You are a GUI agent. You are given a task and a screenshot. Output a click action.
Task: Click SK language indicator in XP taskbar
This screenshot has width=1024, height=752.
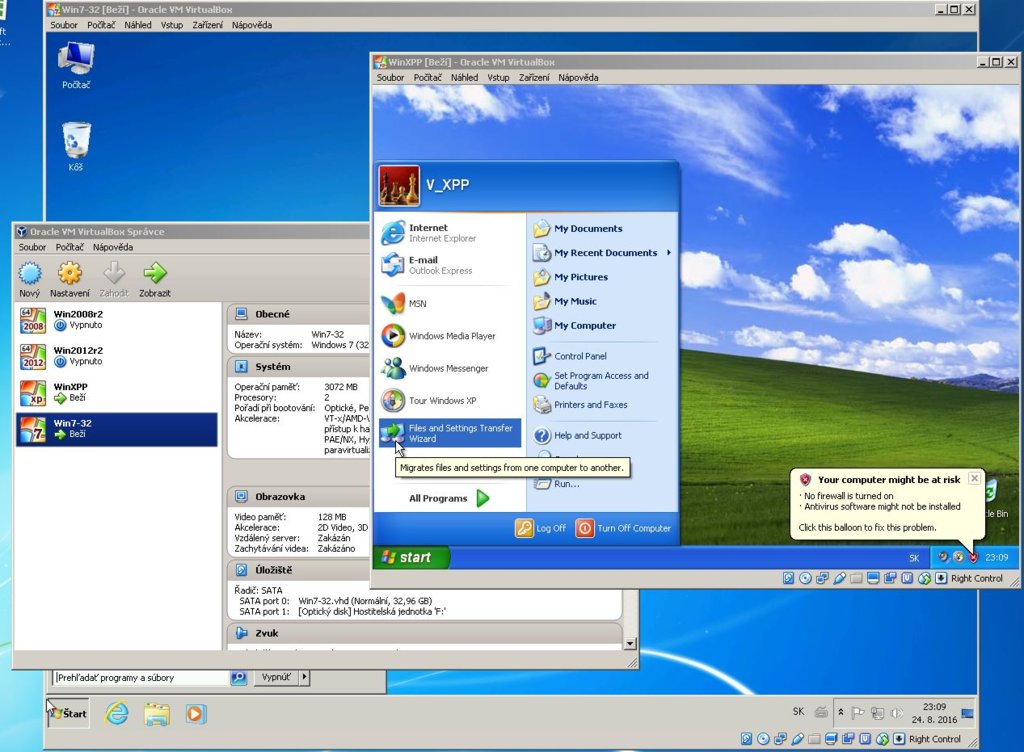coord(914,557)
